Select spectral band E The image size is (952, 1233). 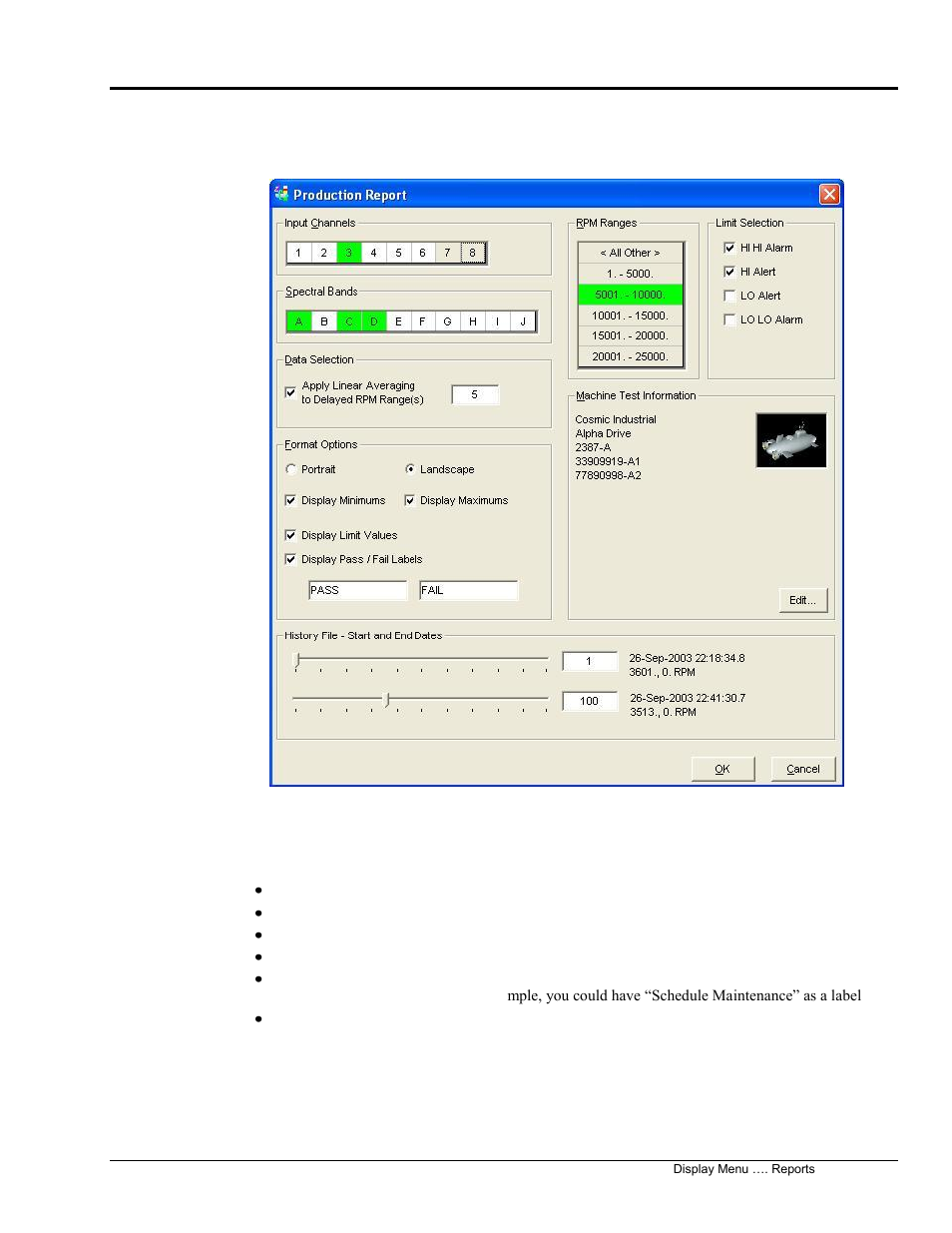coord(398,321)
